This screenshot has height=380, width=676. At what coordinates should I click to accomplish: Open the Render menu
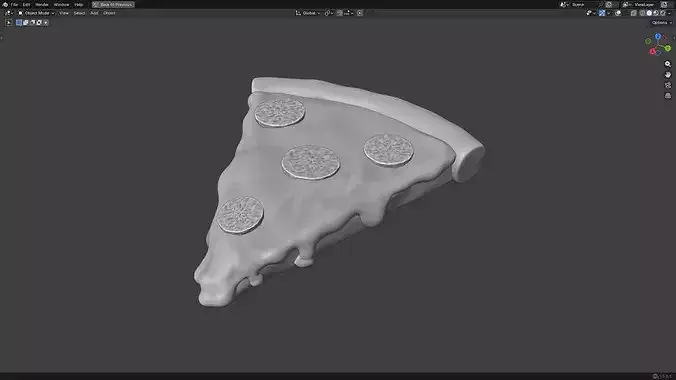pos(42,4)
